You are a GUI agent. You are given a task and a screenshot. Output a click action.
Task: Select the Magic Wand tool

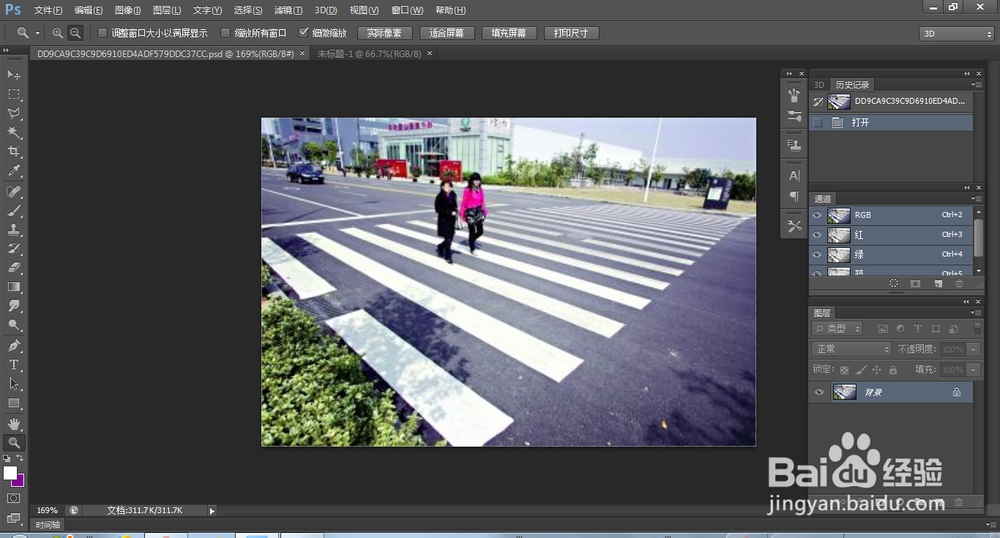coord(13,133)
